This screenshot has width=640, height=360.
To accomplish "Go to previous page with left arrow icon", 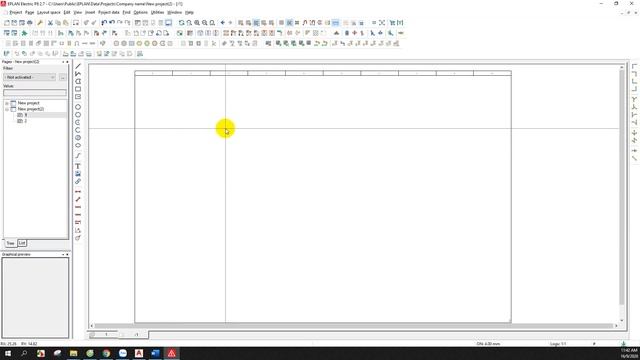I will [x=222, y=23].
